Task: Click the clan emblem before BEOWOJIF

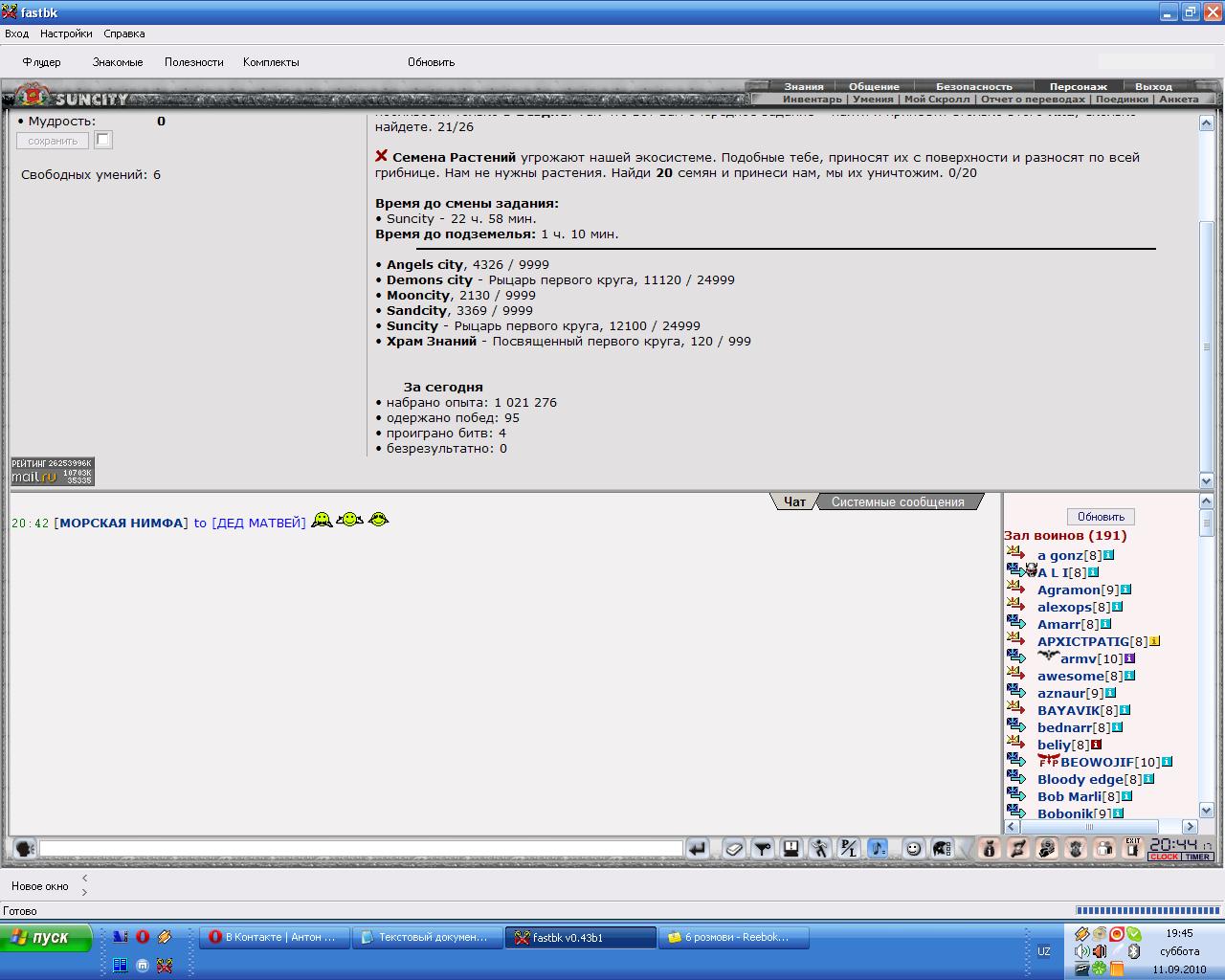Action: click(1048, 761)
